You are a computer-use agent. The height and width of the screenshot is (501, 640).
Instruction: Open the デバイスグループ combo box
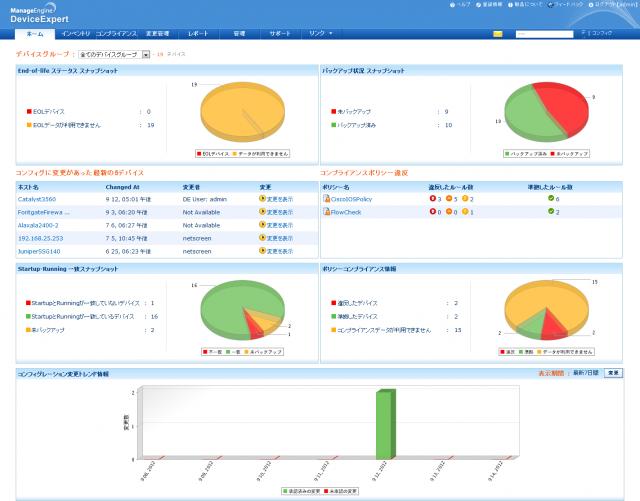[114, 54]
